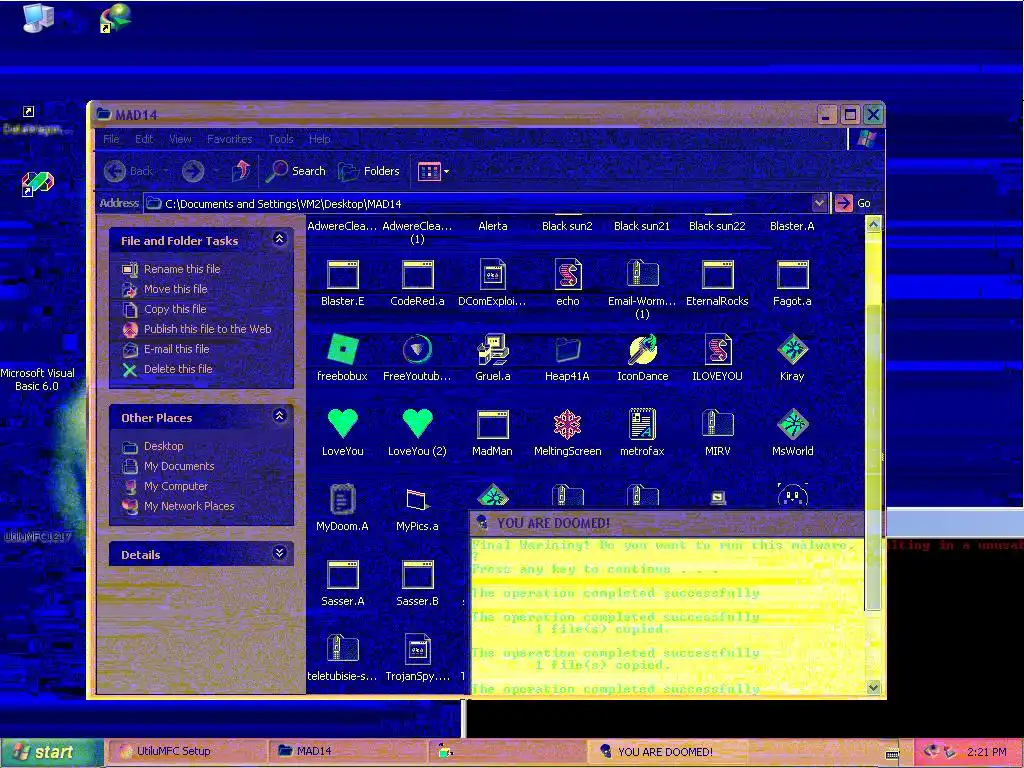Collapse the File and Folder Tasks panel
The image size is (1024, 768).
click(x=280, y=239)
